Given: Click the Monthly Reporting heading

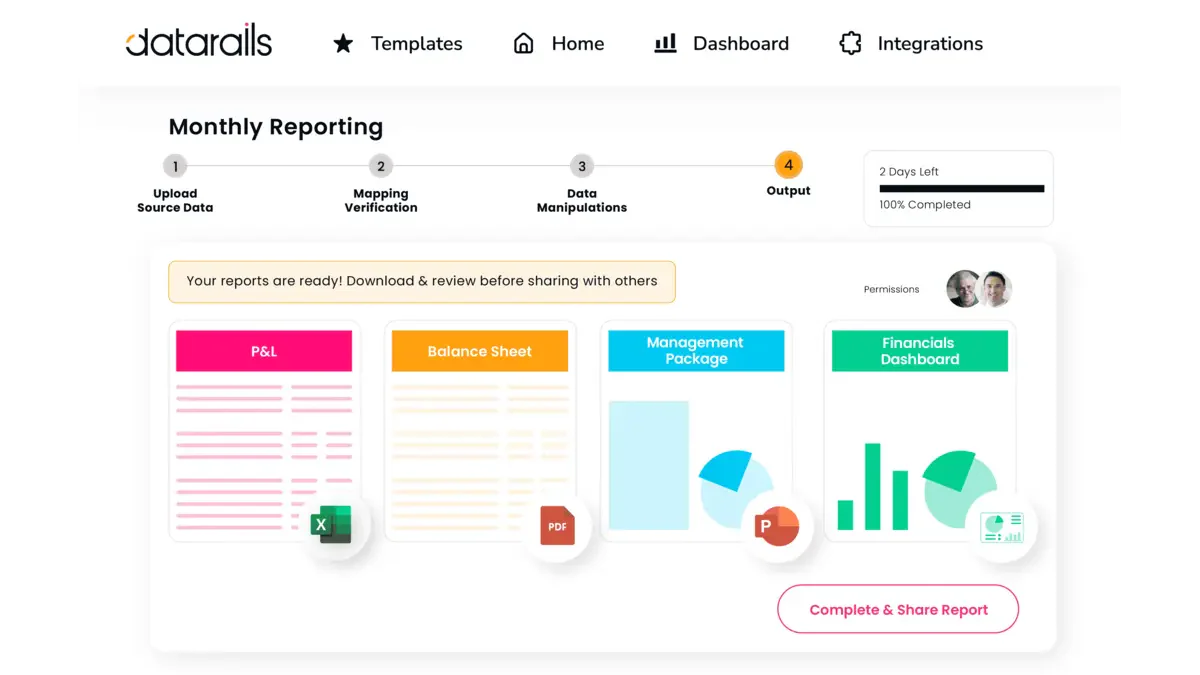Looking at the screenshot, I should click(276, 127).
